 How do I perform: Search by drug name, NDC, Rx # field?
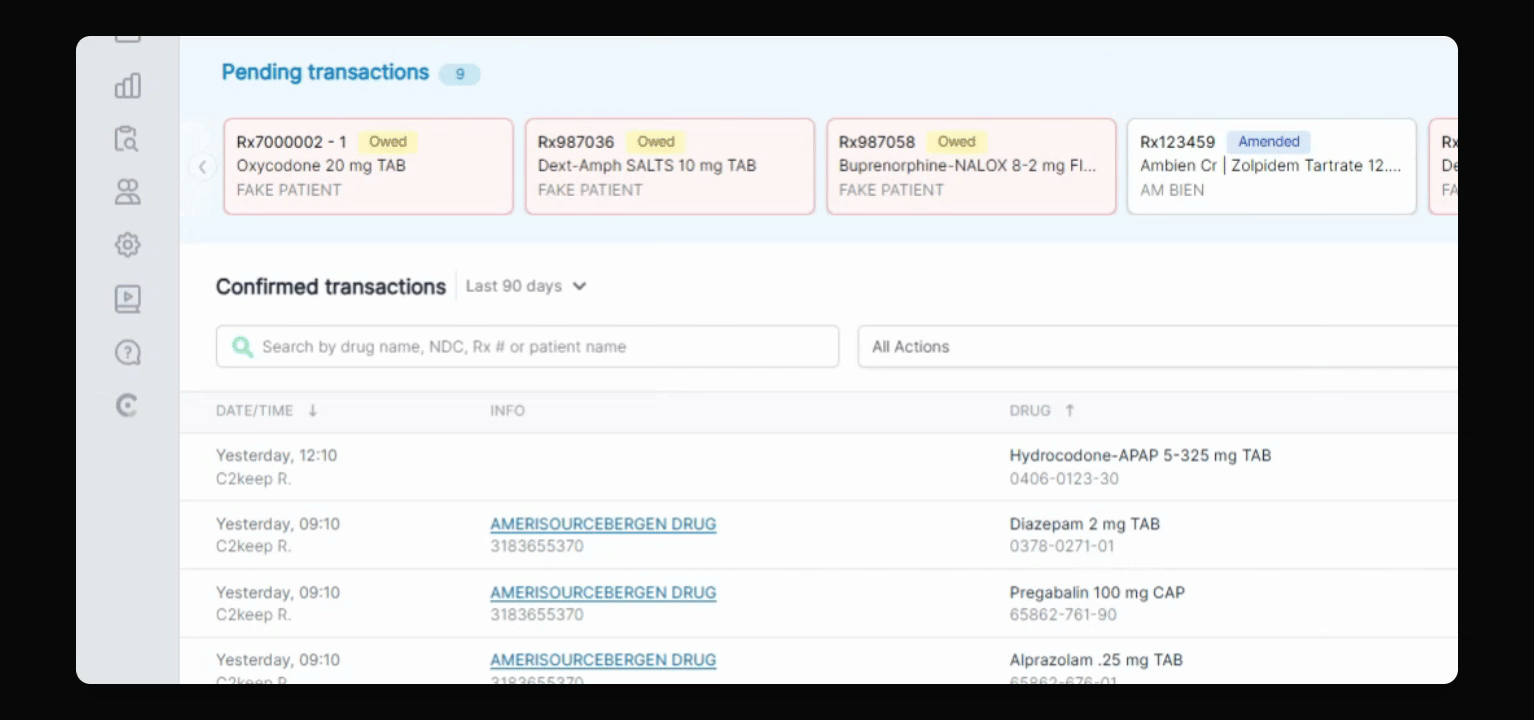pos(527,347)
